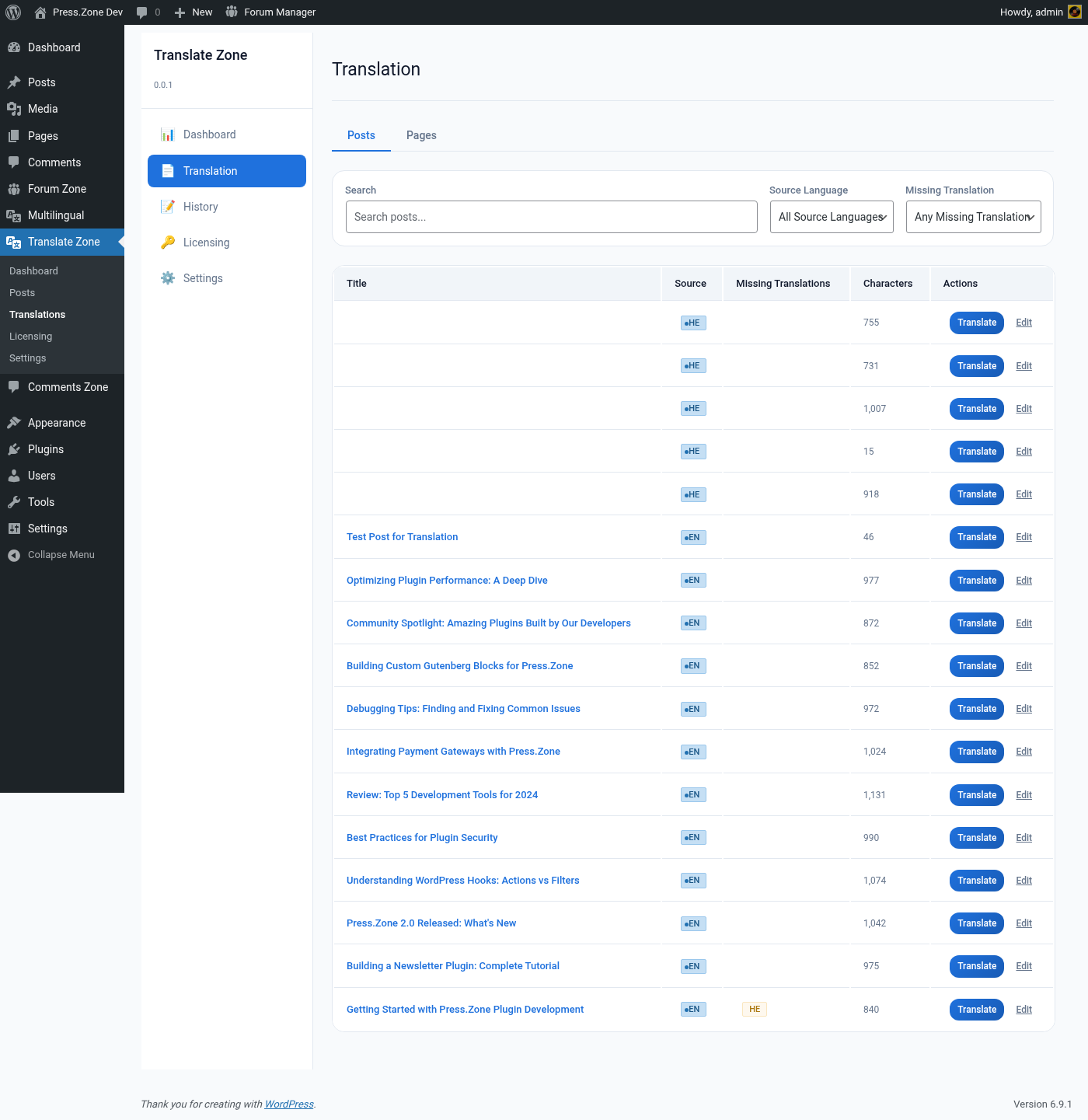Click the WordPress logo icon

(x=13, y=12)
